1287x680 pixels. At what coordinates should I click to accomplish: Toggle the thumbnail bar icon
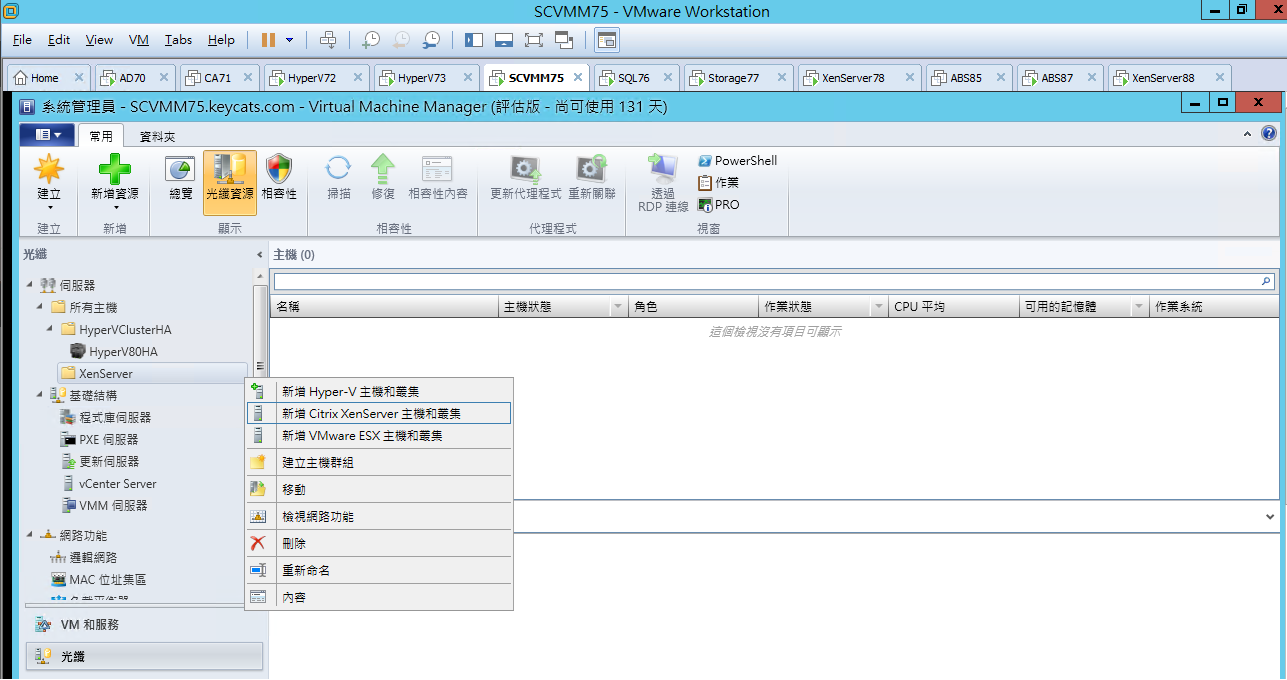coord(504,40)
